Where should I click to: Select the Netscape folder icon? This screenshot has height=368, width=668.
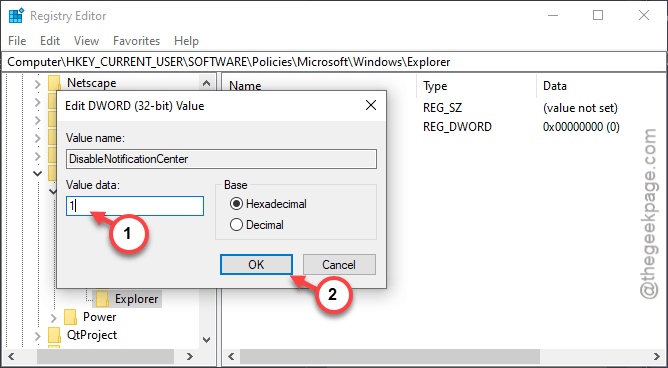coord(54,83)
